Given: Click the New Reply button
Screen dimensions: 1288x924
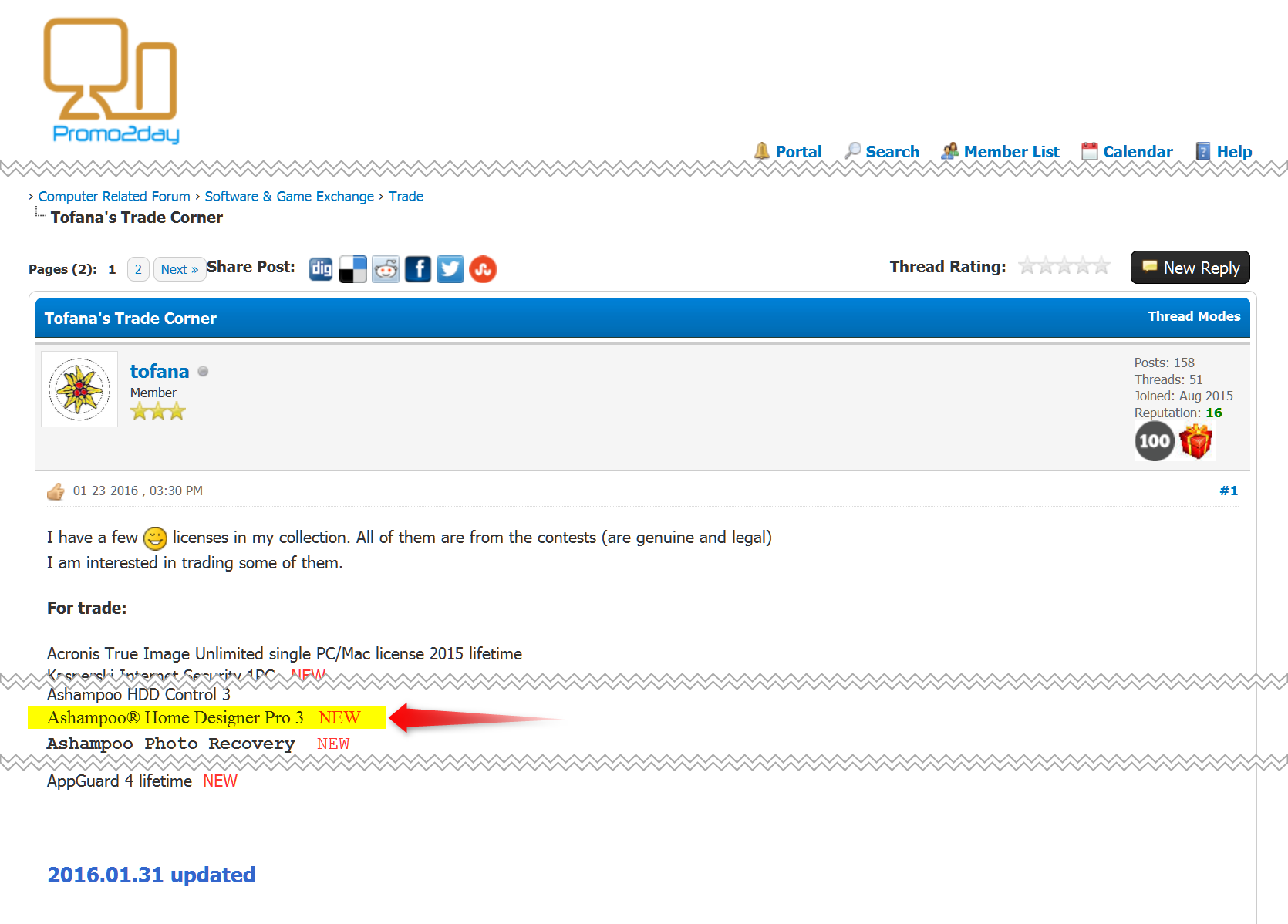Looking at the screenshot, I should (x=1189, y=268).
